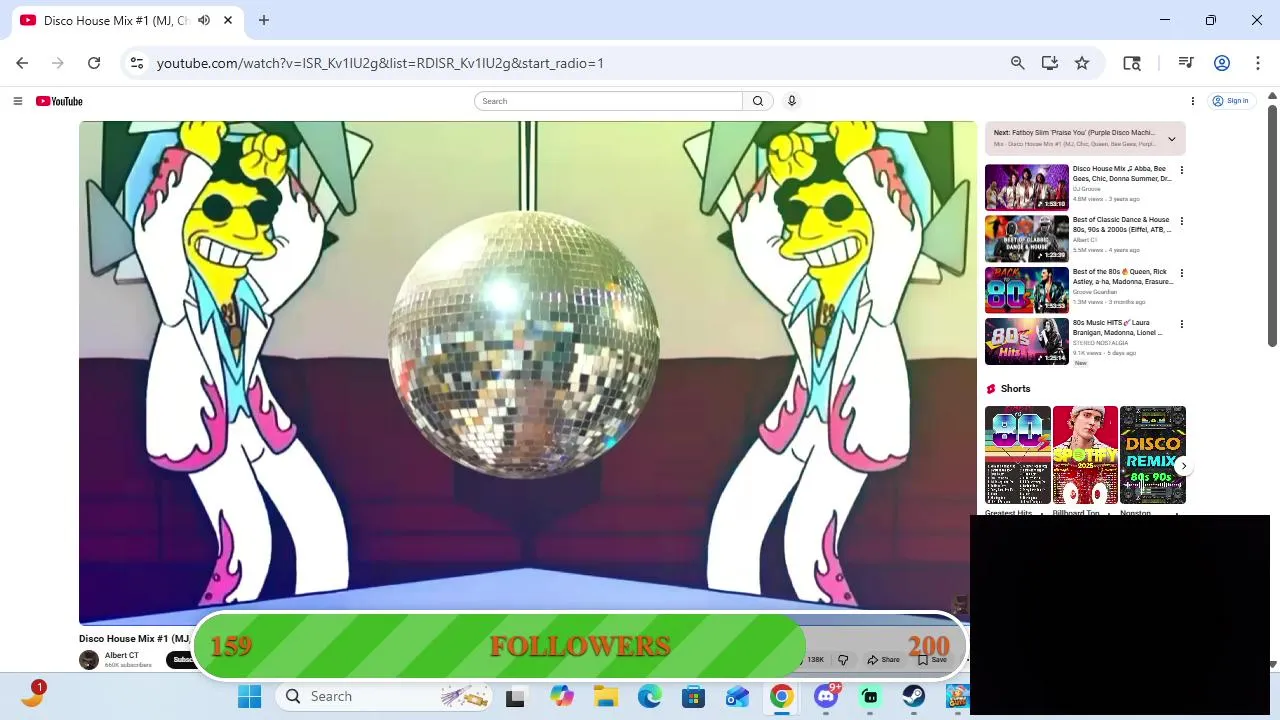Open Chrome media controls icon
This screenshot has height=720, width=1280.
point(1186,63)
